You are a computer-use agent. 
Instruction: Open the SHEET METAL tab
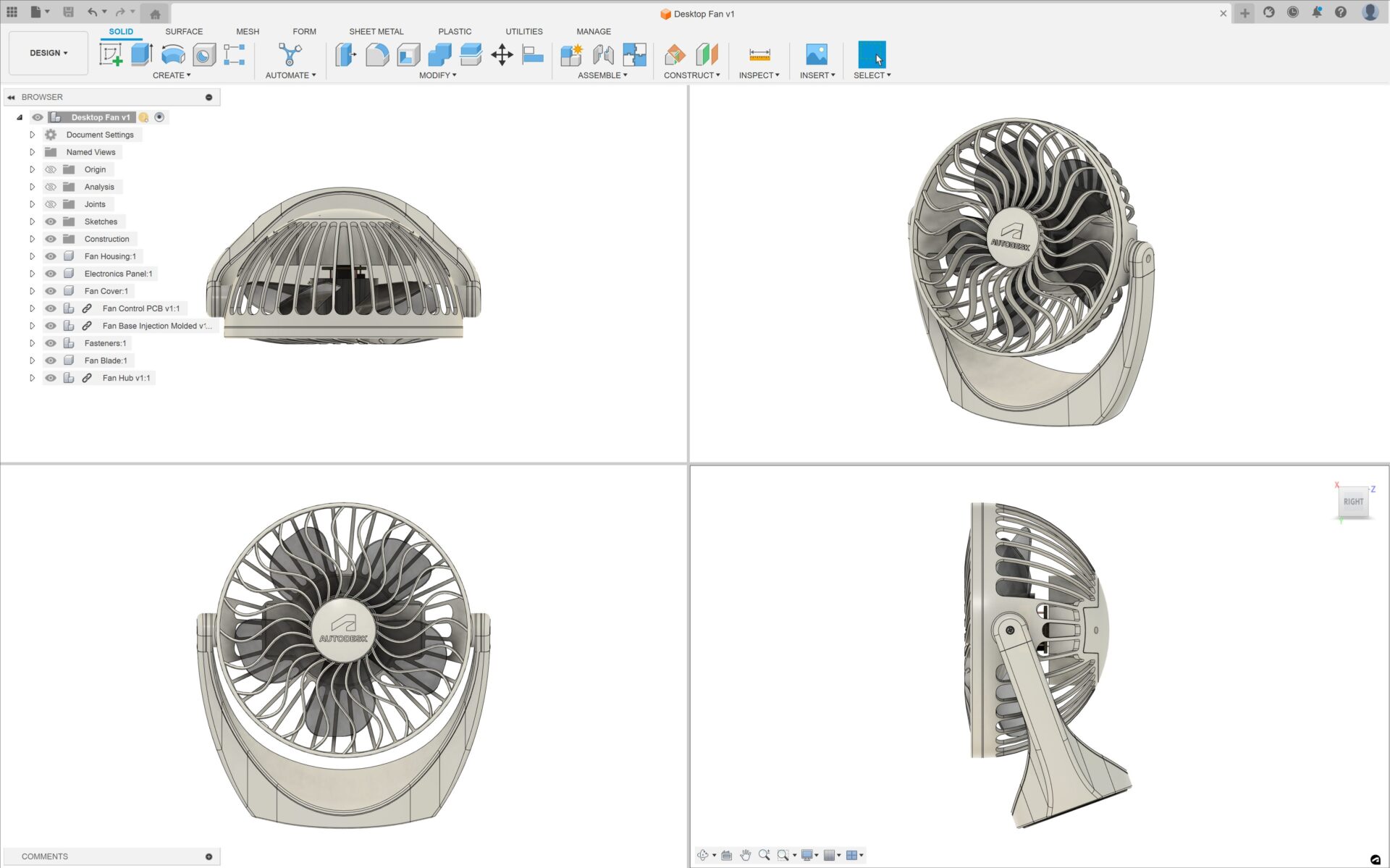[x=376, y=31]
